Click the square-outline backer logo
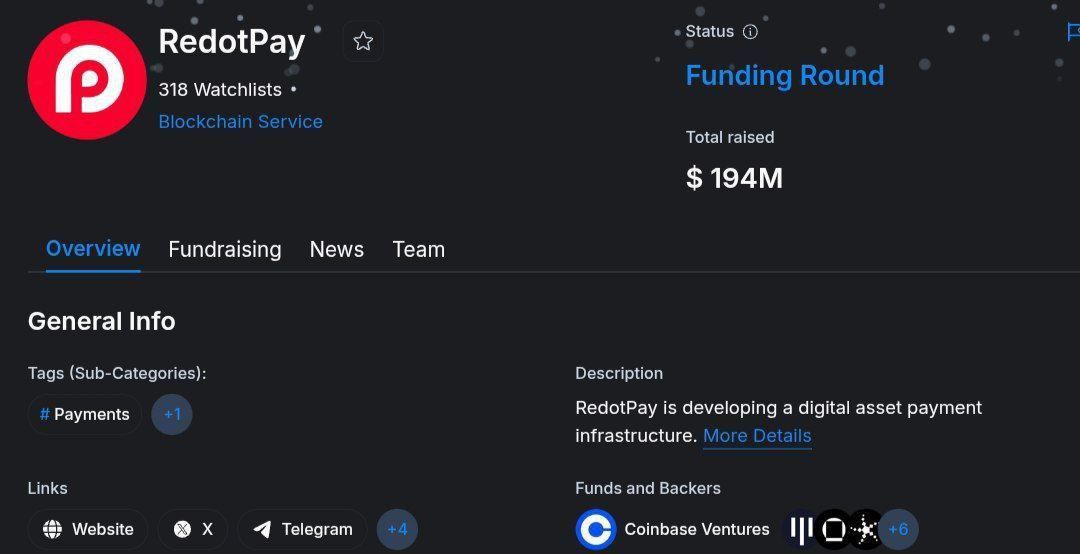This screenshot has height=554, width=1080. click(834, 529)
